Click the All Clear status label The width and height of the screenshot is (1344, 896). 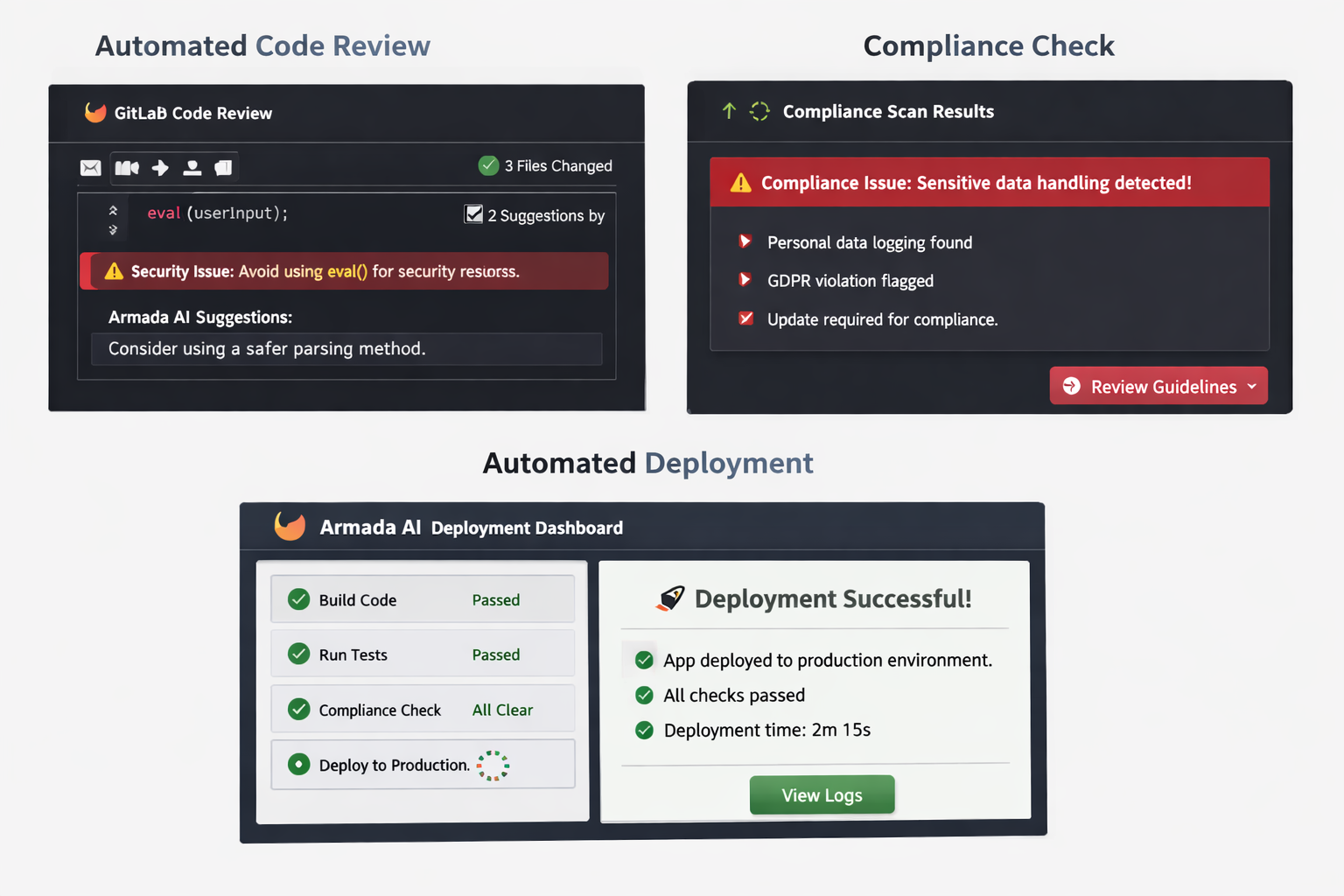point(502,710)
